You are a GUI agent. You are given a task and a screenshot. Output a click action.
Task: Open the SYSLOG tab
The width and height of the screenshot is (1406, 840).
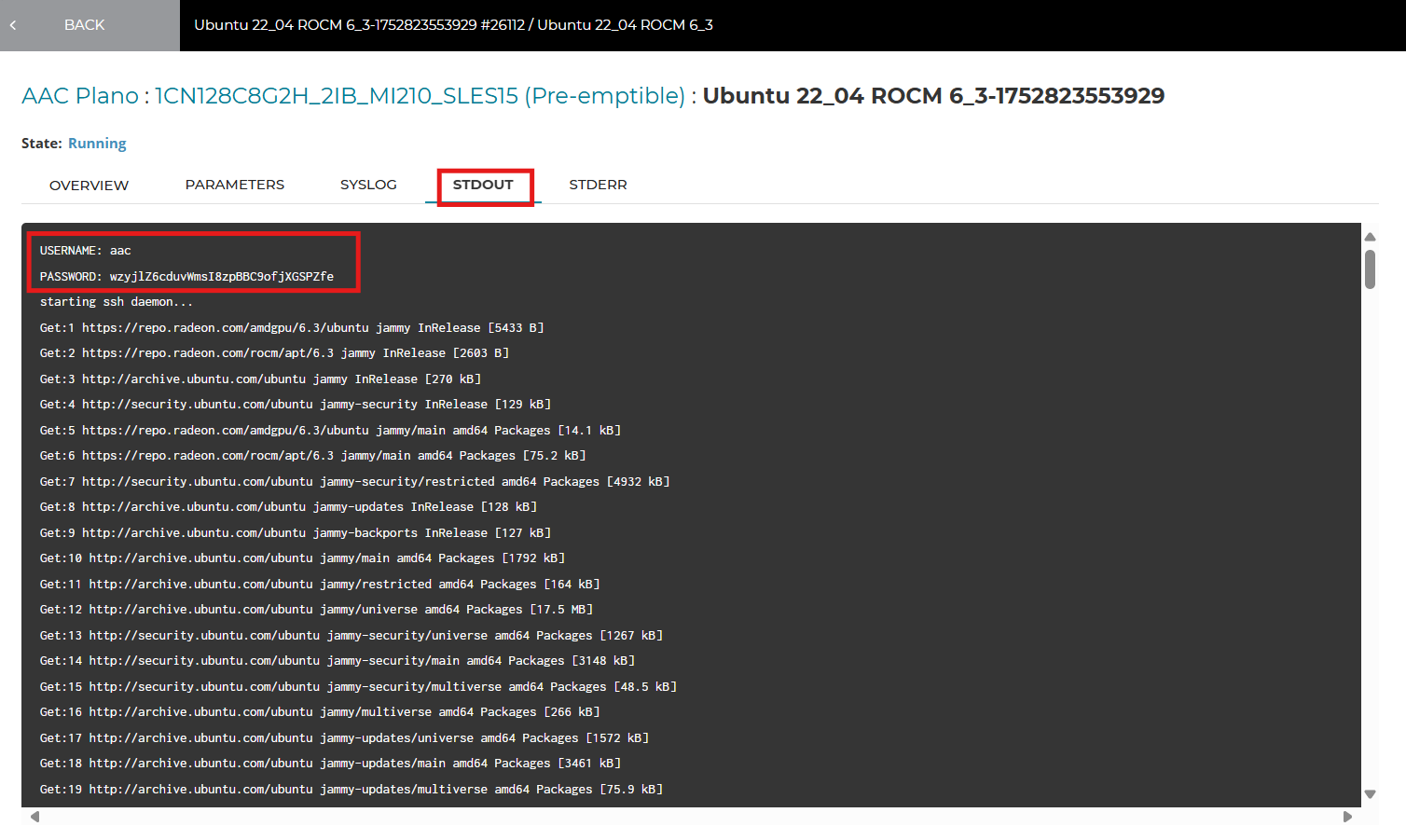point(368,185)
